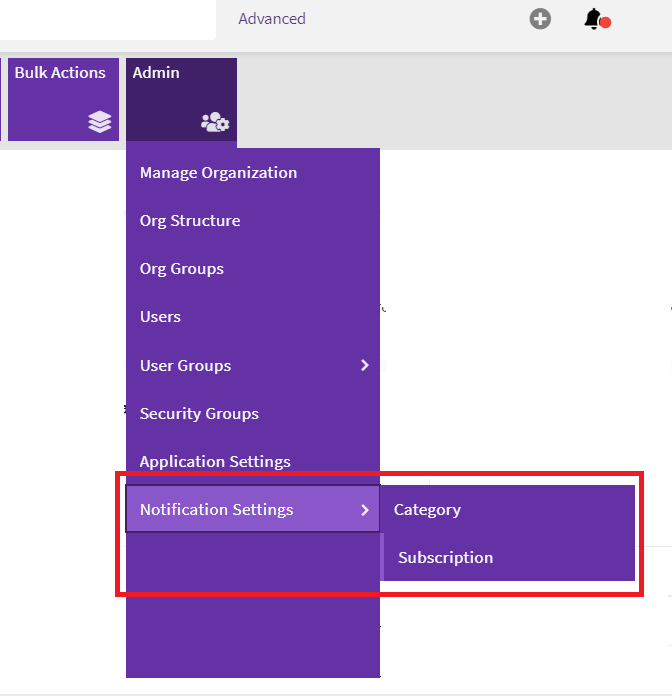The height and width of the screenshot is (700, 672).
Task: Expand Notification Settings chevron arrow
Action: tap(365, 510)
